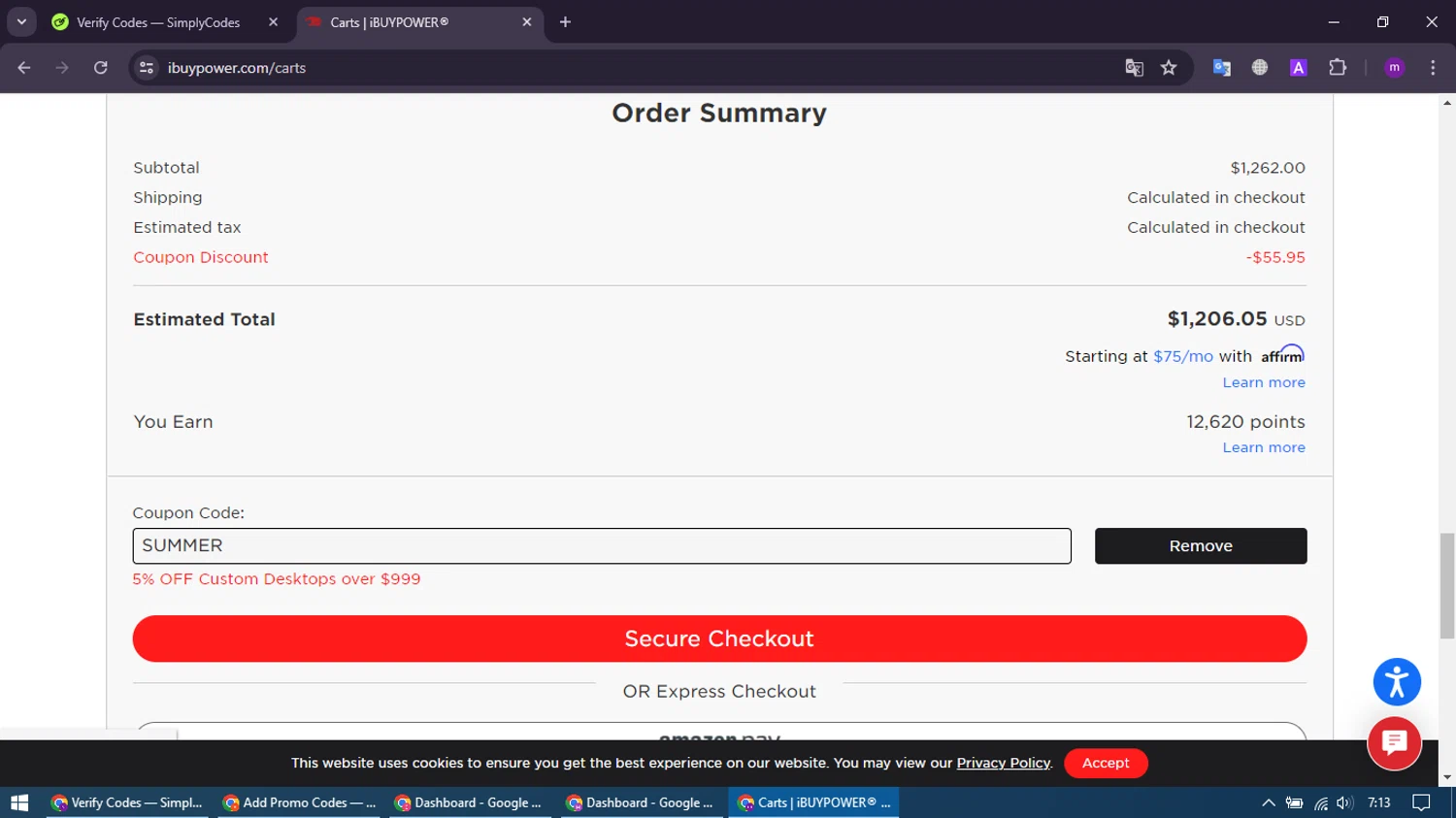Open the Extensions puzzle menu

pos(1338,68)
